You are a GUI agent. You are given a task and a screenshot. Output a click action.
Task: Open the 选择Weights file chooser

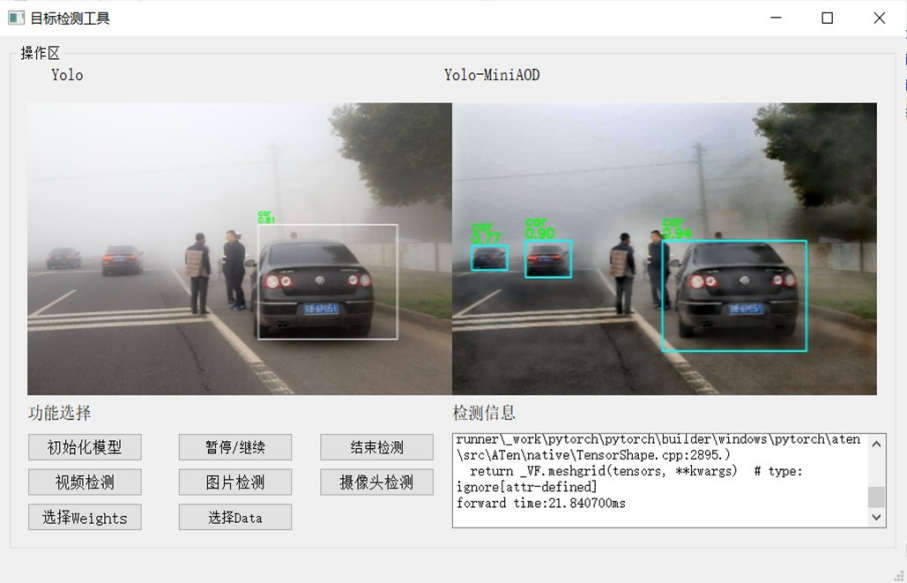tap(85, 517)
